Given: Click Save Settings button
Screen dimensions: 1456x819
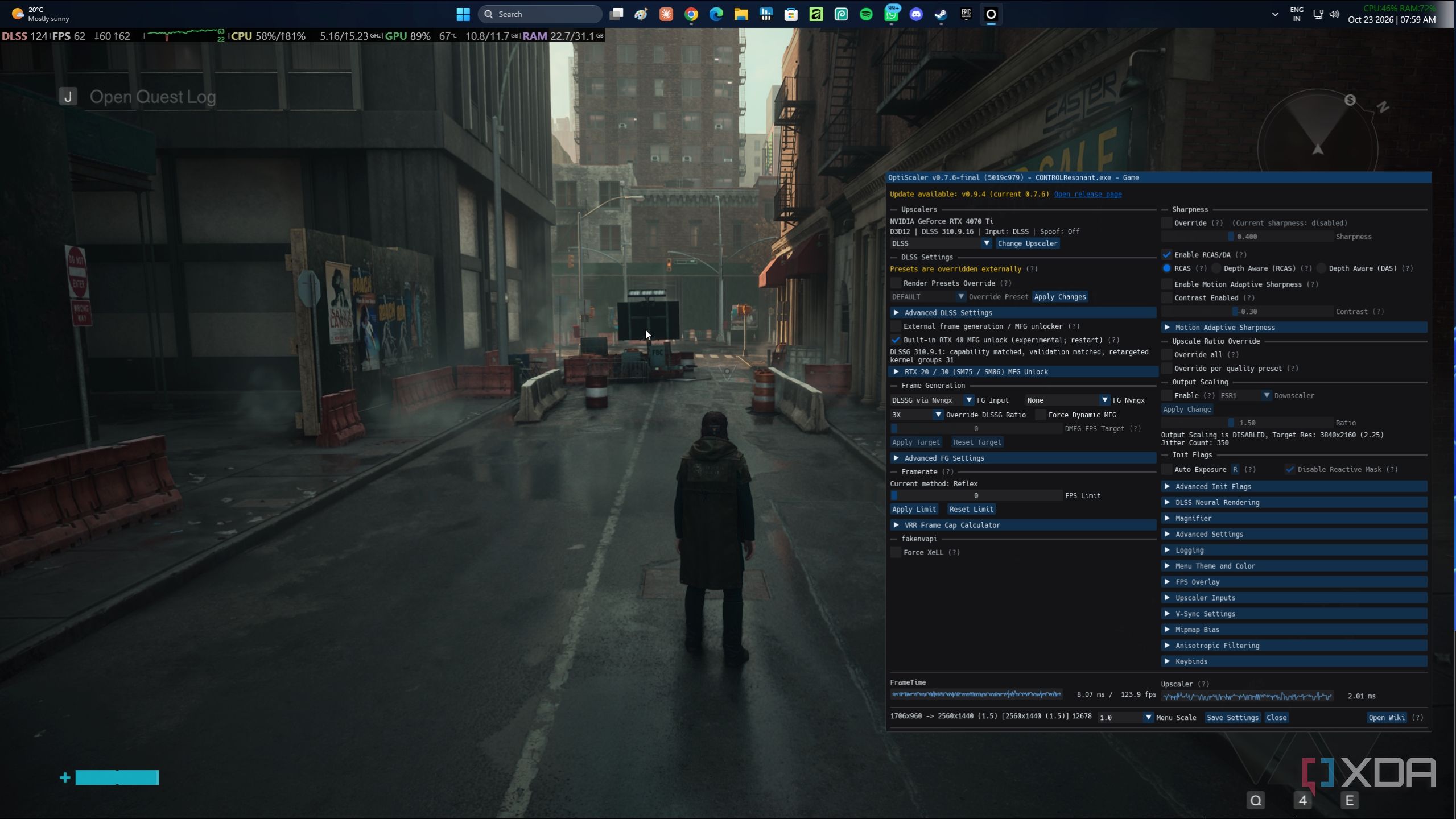Looking at the screenshot, I should point(1232,718).
